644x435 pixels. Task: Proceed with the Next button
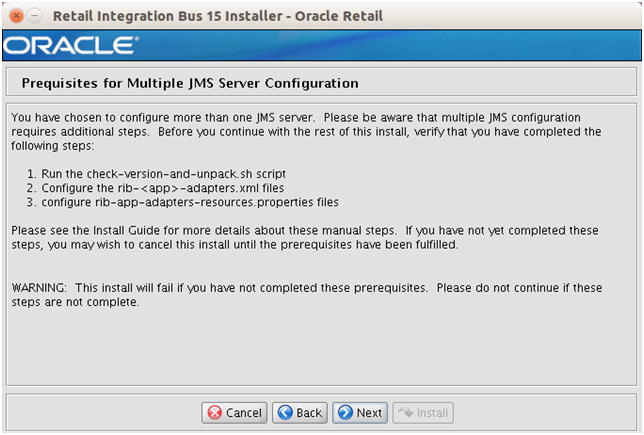coord(360,412)
